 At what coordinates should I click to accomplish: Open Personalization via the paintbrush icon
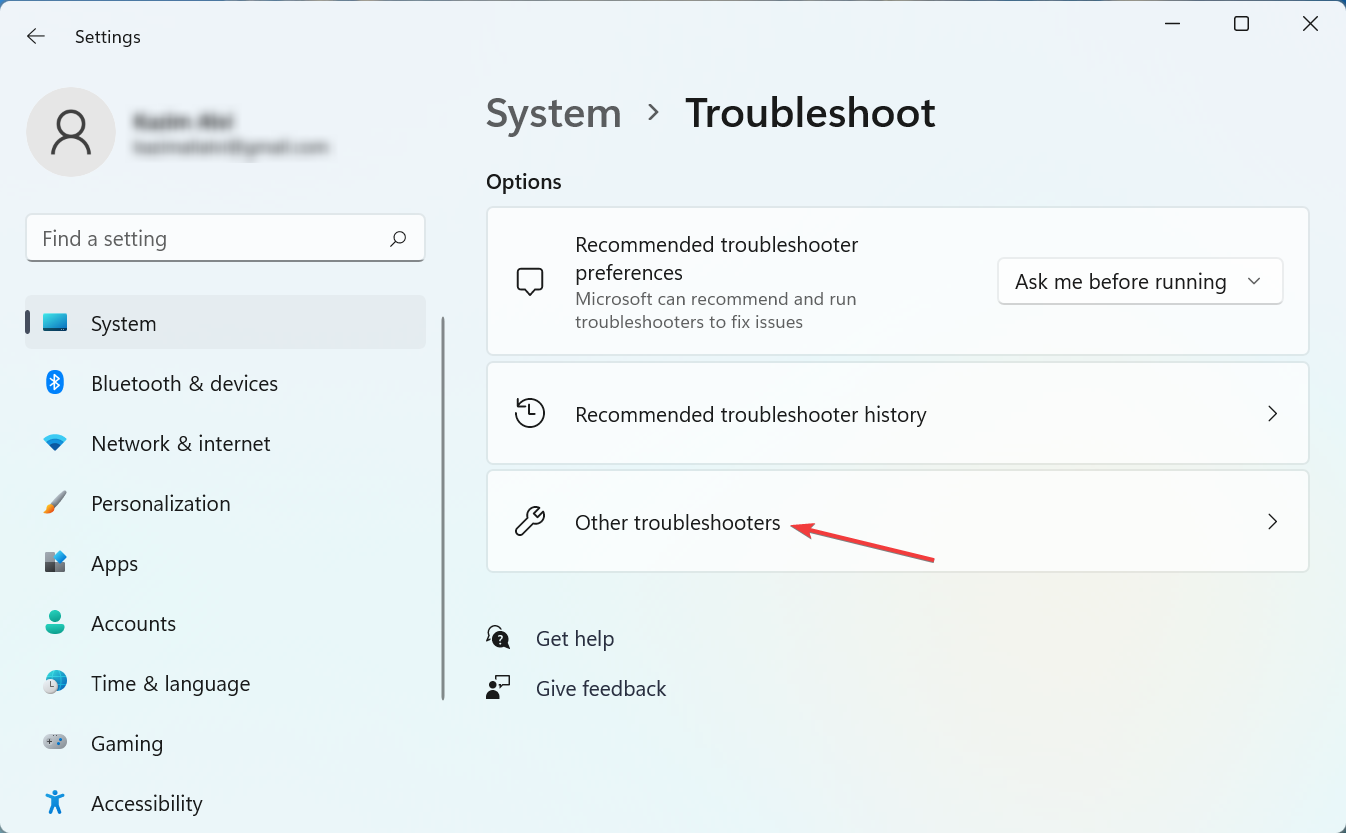point(53,503)
